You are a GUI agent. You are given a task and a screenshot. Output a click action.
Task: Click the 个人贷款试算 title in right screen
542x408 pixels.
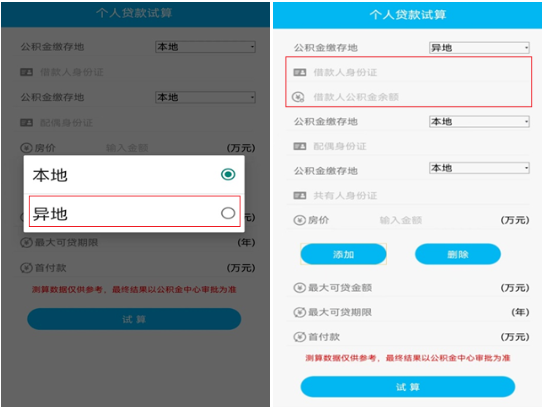point(408,15)
